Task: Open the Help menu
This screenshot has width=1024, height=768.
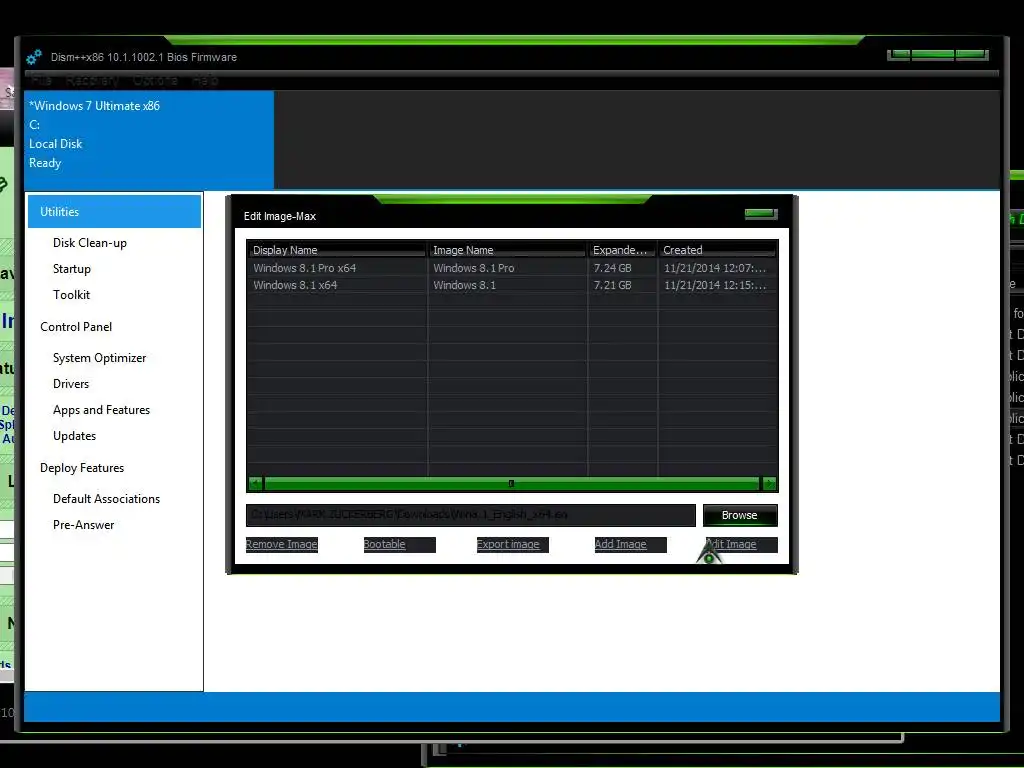Action: (x=205, y=80)
